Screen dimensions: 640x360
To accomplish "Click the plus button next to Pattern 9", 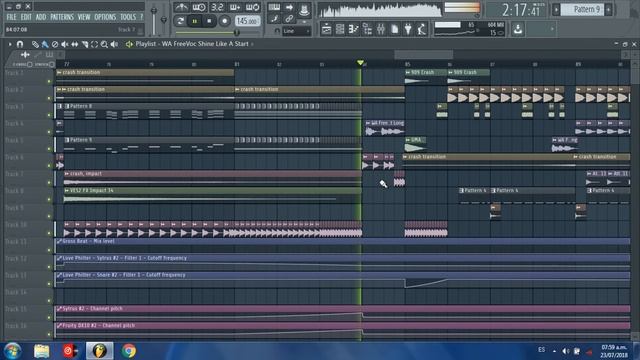I will [x=609, y=9].
